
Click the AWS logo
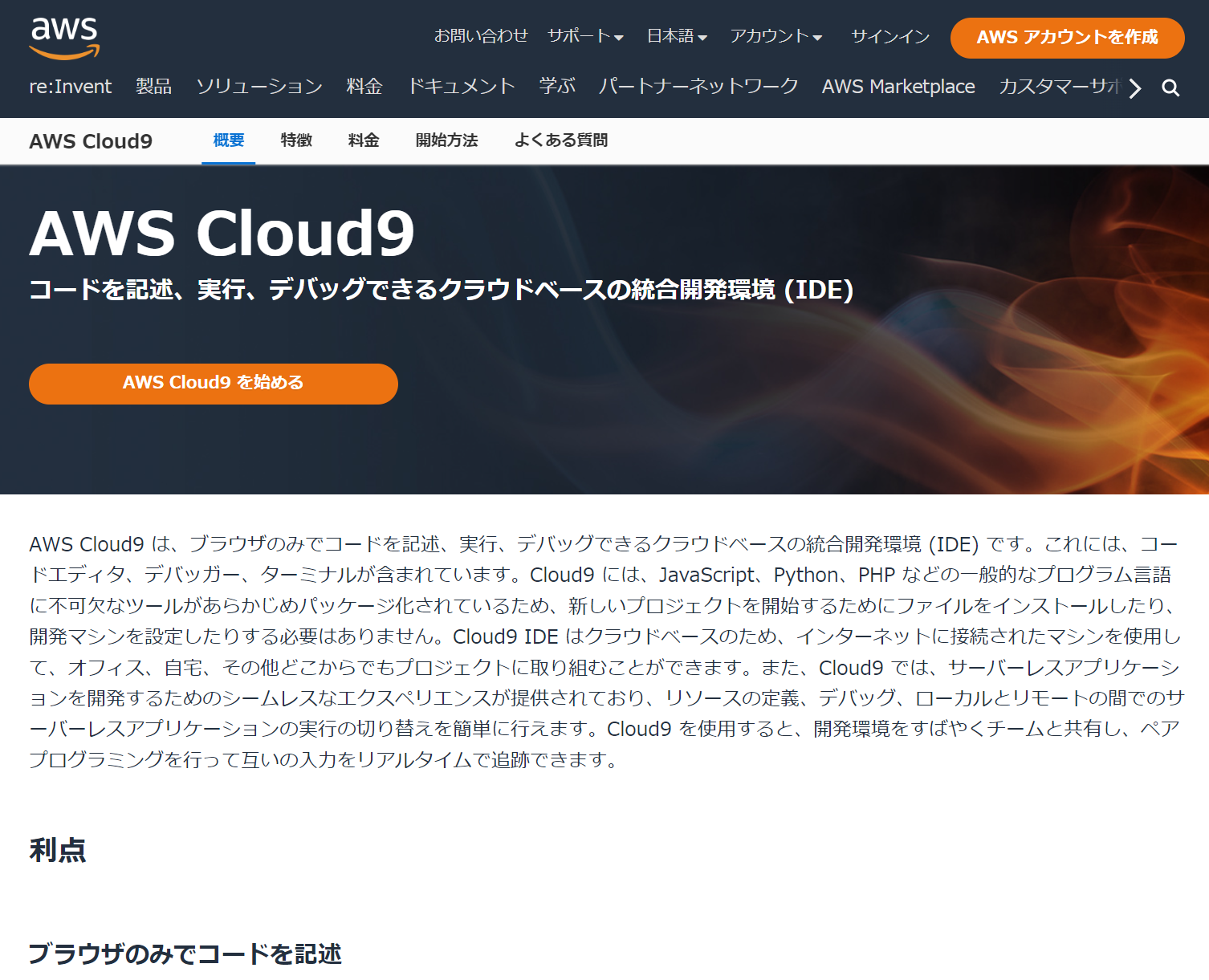click(x=64, y=38)
